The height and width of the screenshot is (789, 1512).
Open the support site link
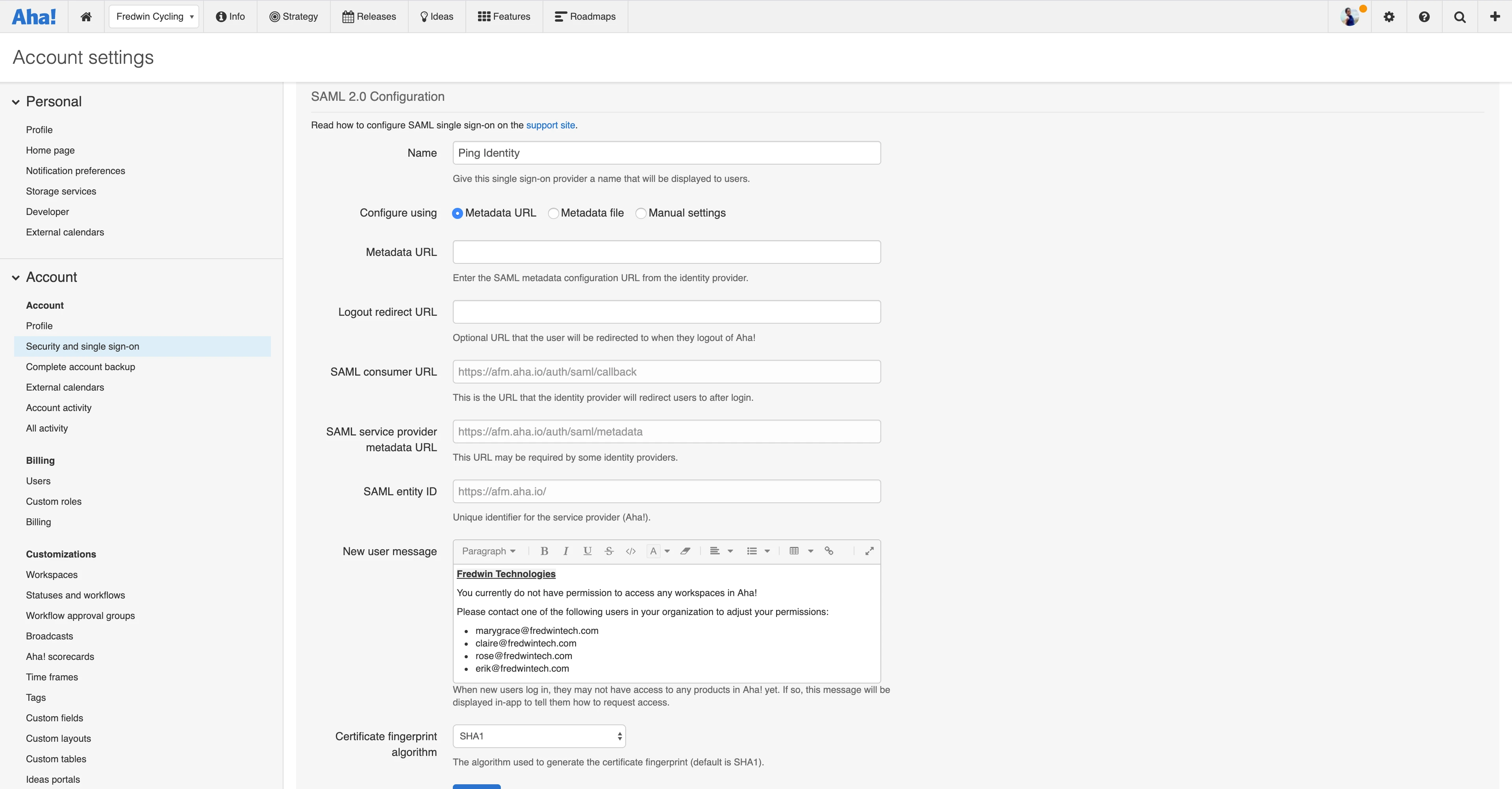coord(549,125)
